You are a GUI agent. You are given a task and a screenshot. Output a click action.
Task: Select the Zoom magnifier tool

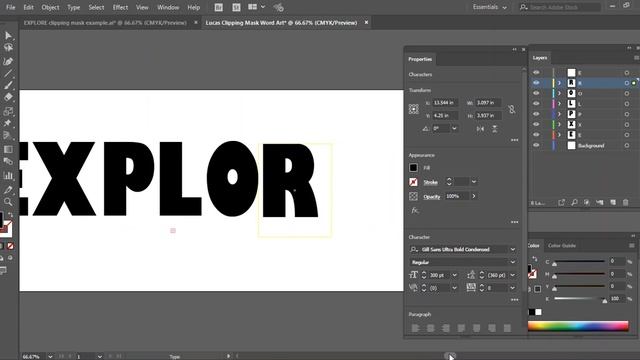click(8, 202)
